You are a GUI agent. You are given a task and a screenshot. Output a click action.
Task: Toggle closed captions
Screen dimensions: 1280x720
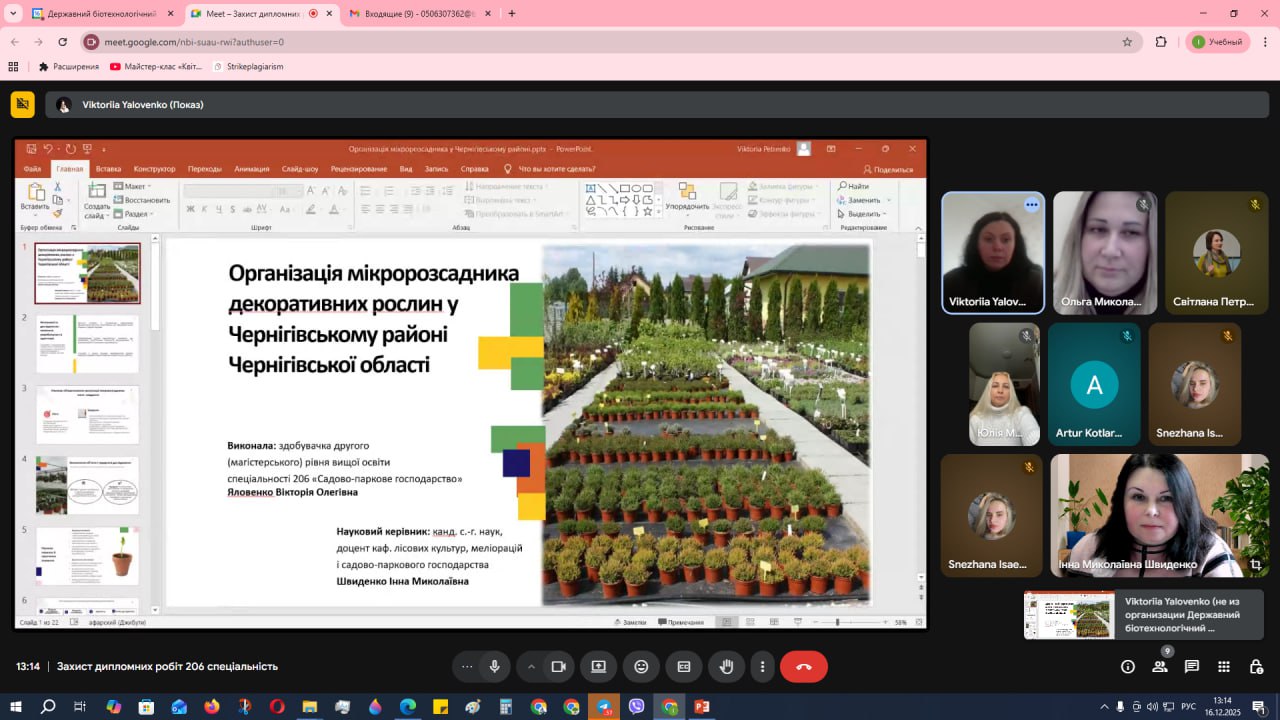click(x=684, y=667)
